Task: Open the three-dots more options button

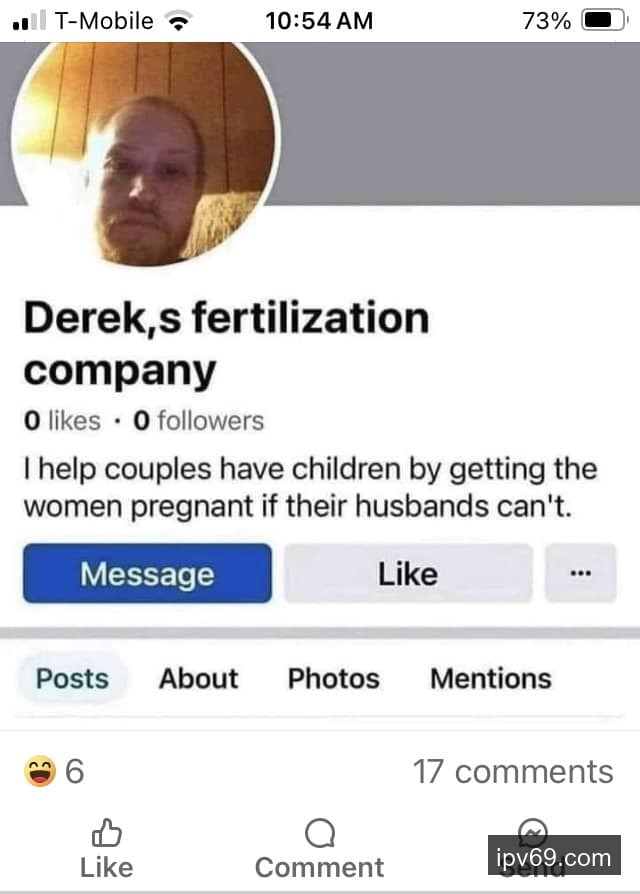Action: (x=580, y=573)
